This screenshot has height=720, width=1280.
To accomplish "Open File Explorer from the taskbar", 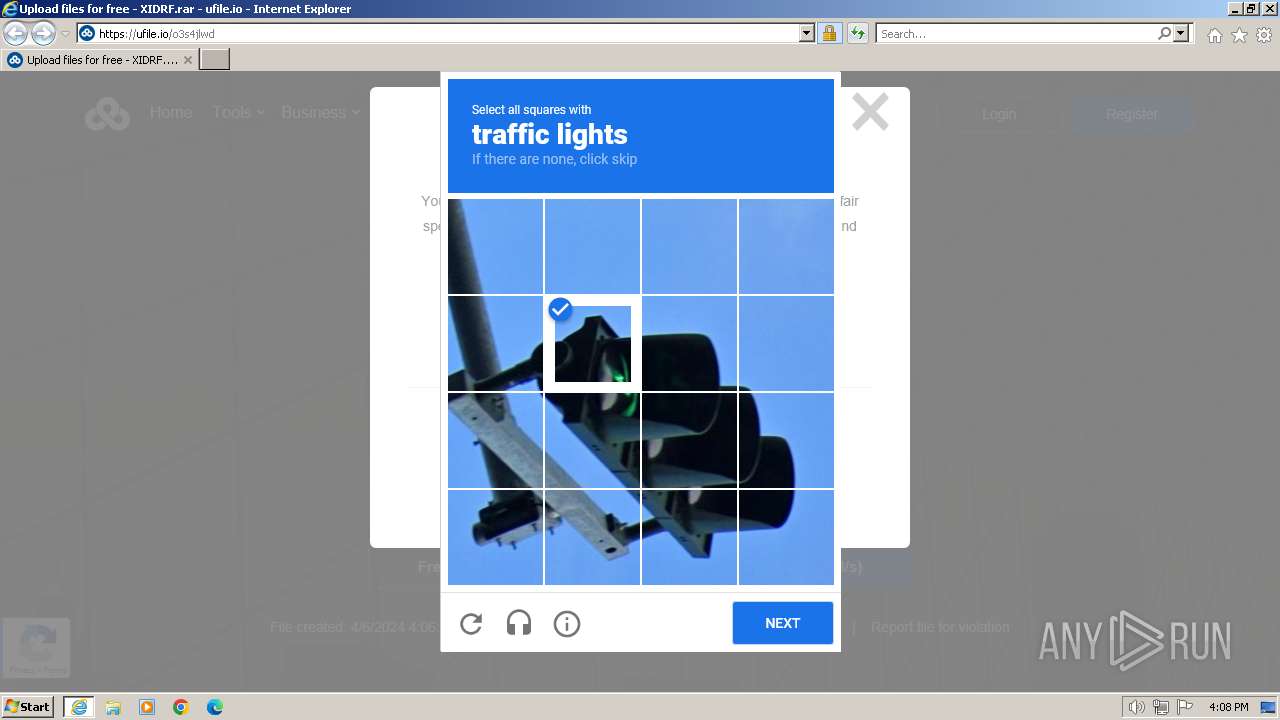I will 113,707.
